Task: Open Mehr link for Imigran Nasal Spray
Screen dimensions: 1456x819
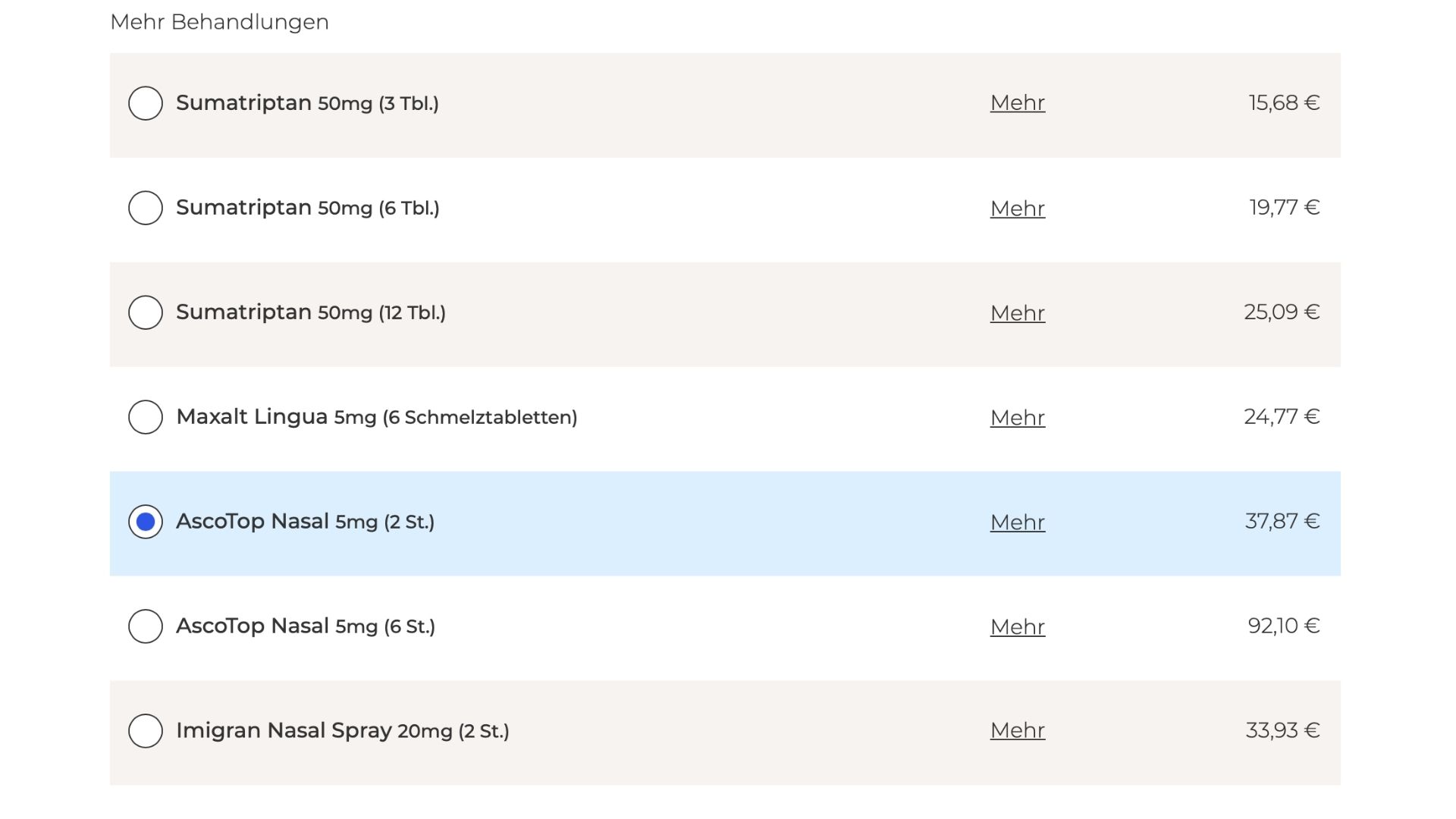Action: tap(1017, 730)
